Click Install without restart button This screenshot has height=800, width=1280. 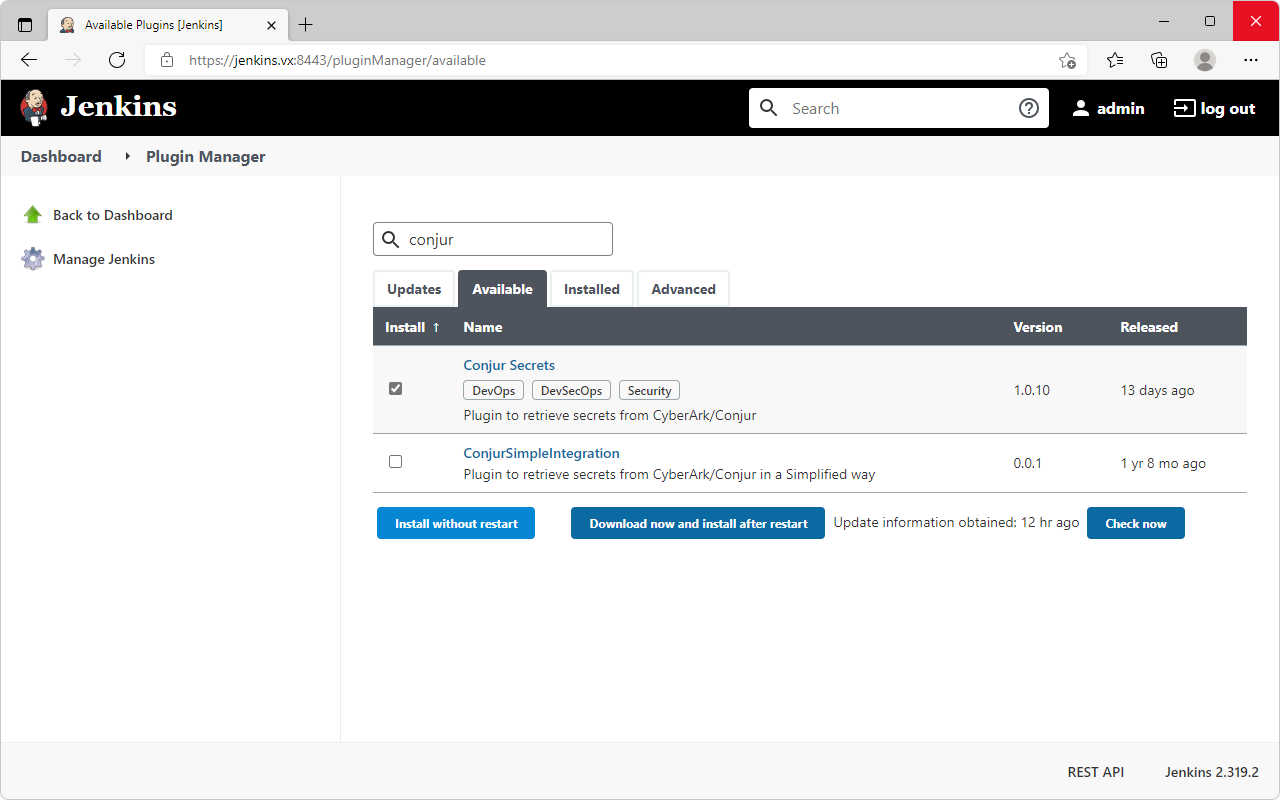click(x=456, y=523)
